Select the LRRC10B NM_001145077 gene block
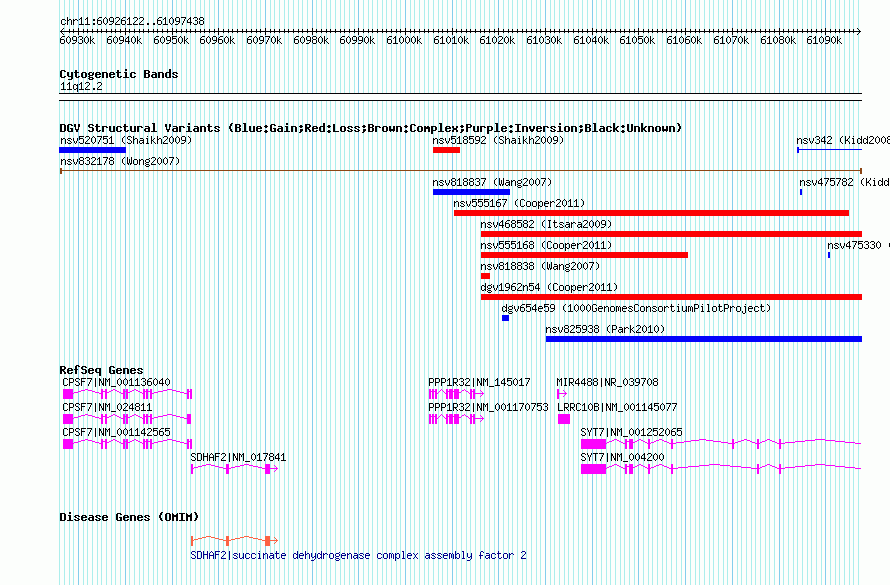This screenshot has width=890, height=585. 564,419
